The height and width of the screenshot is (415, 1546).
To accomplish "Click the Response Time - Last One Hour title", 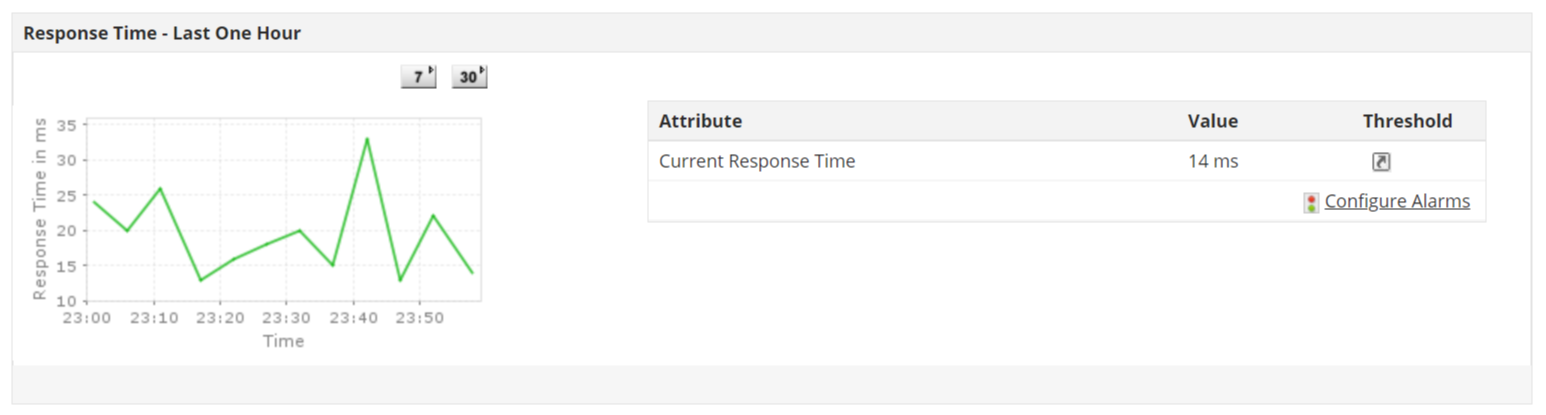I will [x=162, y=33].
